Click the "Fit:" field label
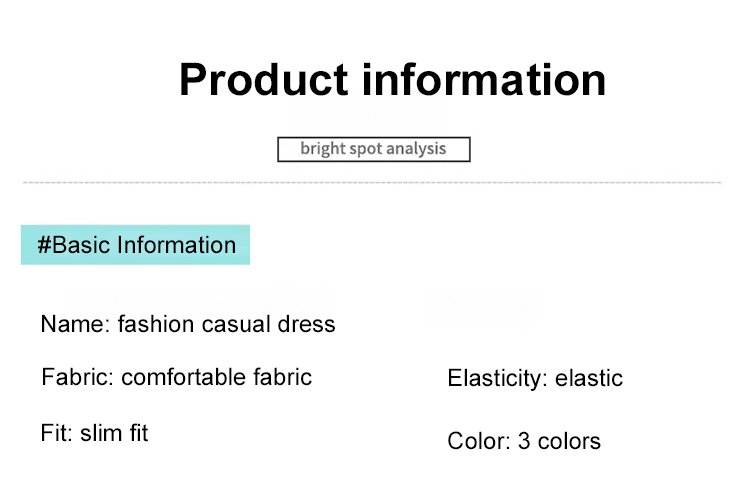This screenshot has height=503, width=750. coord(56,434)
